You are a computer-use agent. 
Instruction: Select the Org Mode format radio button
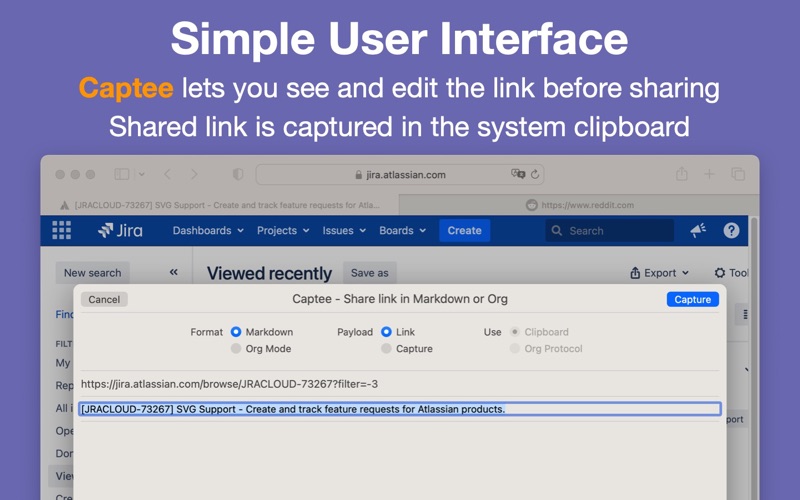[x=236, y=348]
